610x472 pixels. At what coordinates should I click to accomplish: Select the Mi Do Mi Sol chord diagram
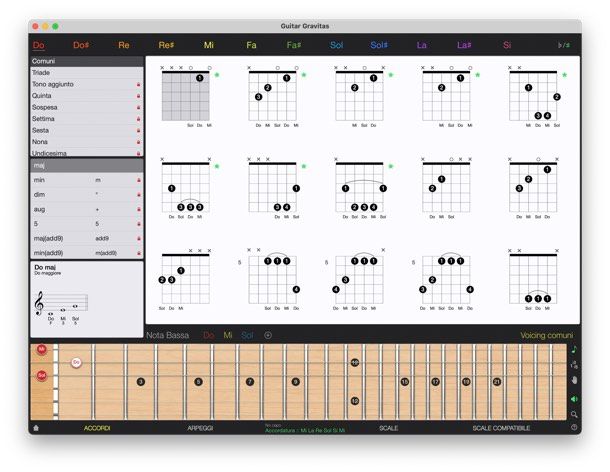pyautogui.click(x=533, y=96)
